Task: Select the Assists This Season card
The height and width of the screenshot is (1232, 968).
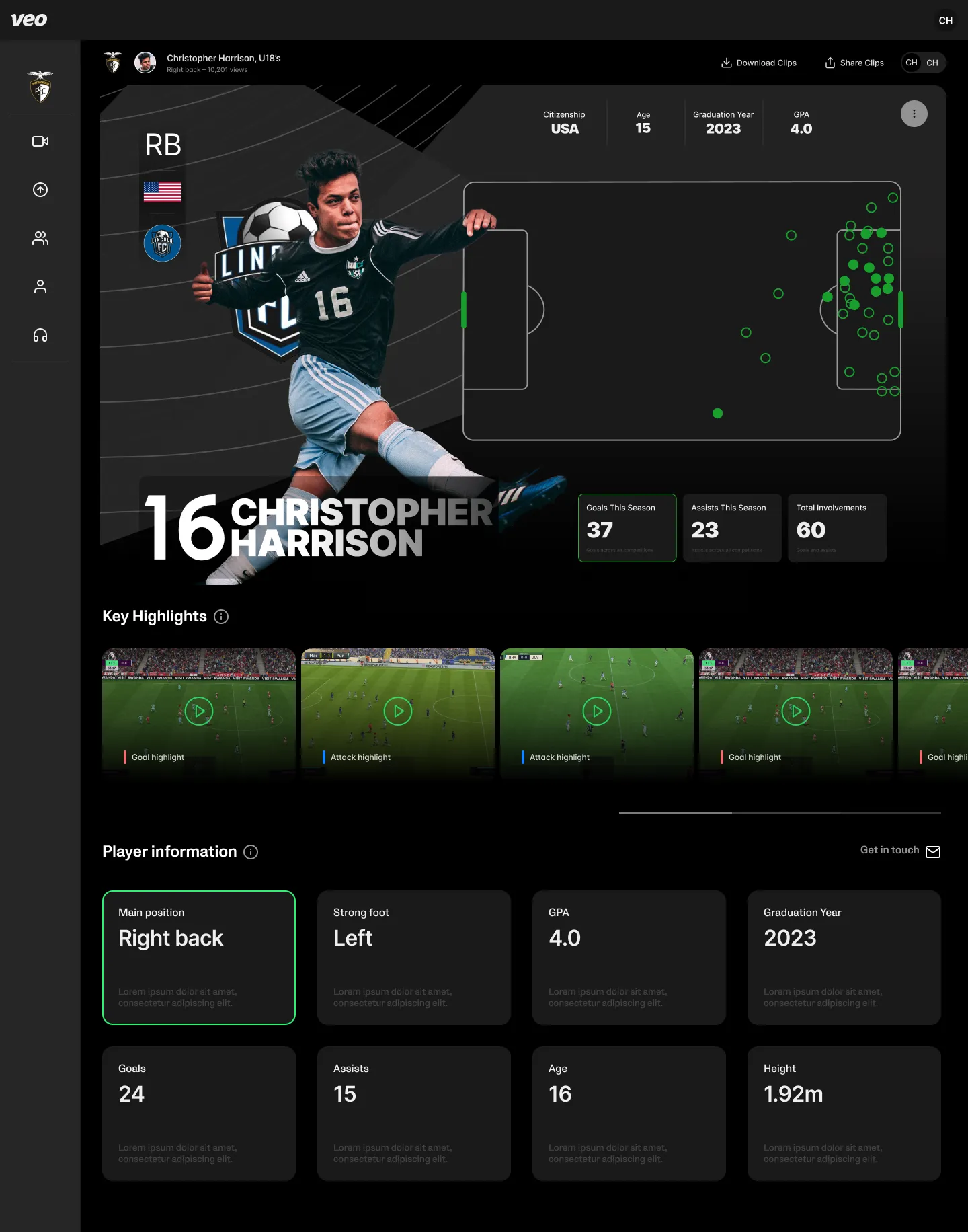Action: (732, 528)
